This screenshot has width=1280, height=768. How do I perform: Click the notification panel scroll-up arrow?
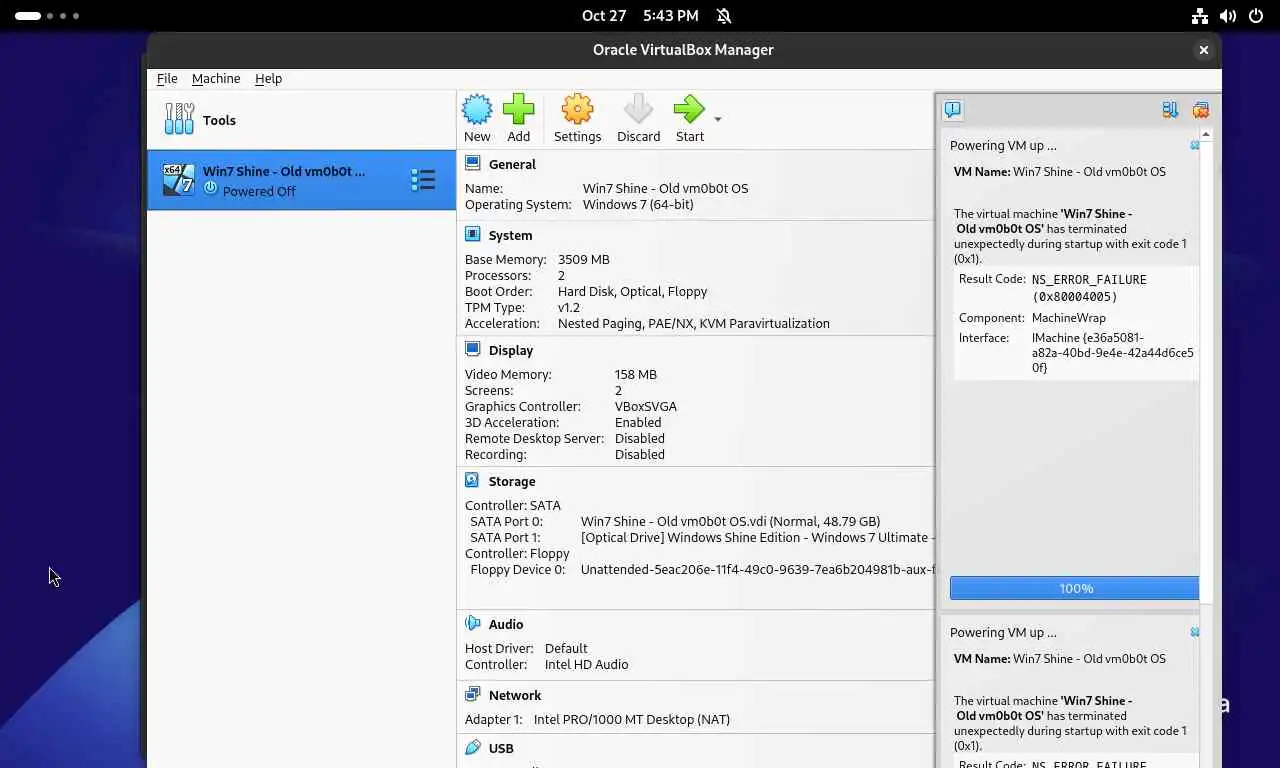click(1206, 134)
